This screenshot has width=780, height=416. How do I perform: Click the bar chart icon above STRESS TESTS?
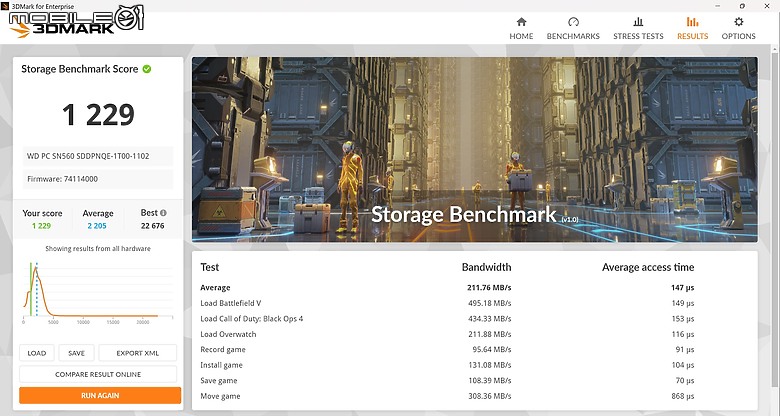point(638,21)
